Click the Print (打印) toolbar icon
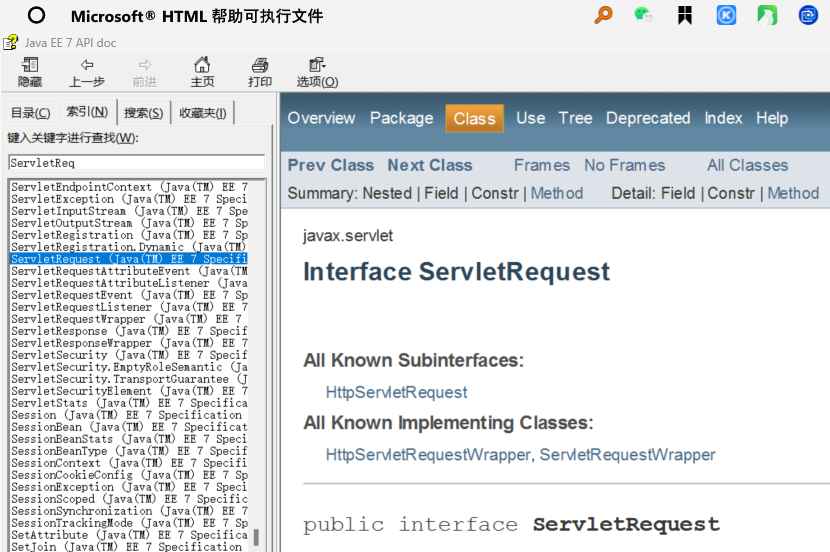The width and height of the screenshot is (830, 552). (x=260, y=73)
